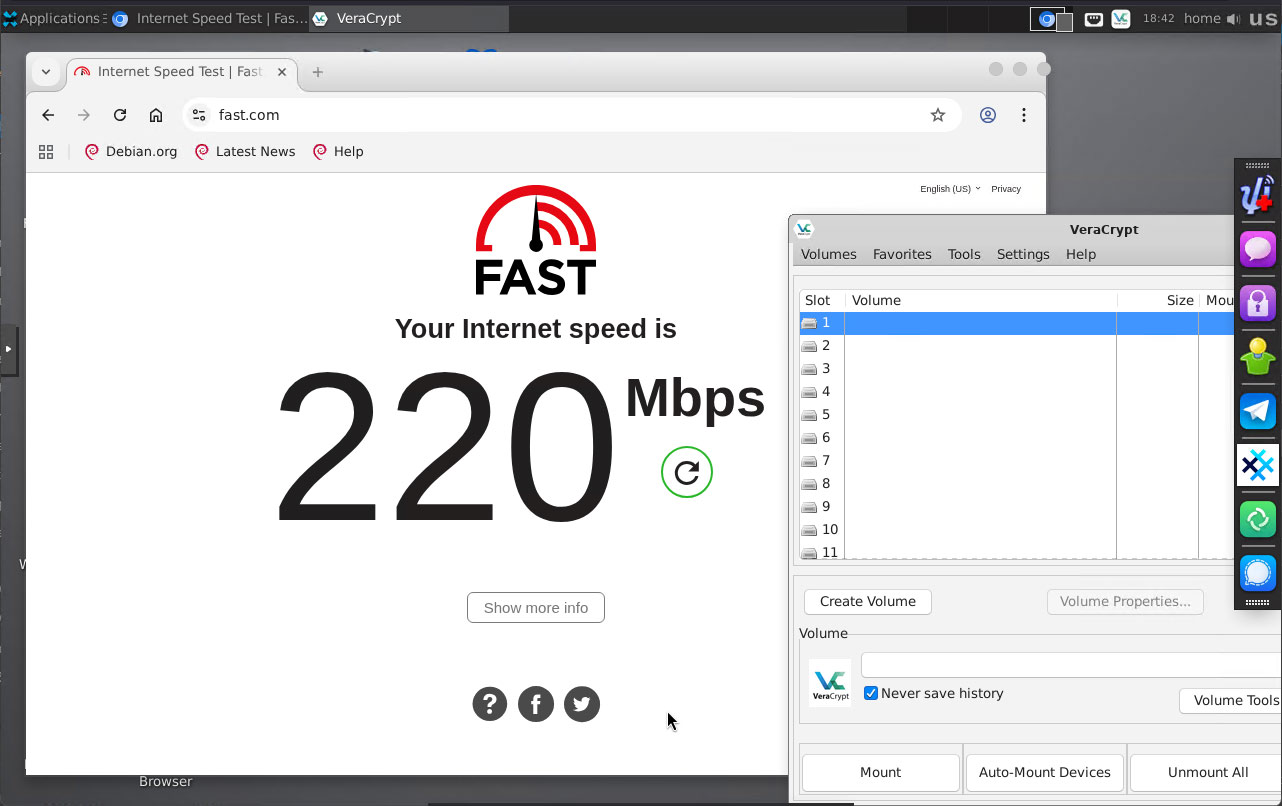The width and height of the screenshot is (1282, 806).
Task: Click the Twitter share icon on fast.com
Action: pyautogui.click(x=582, y=704)
